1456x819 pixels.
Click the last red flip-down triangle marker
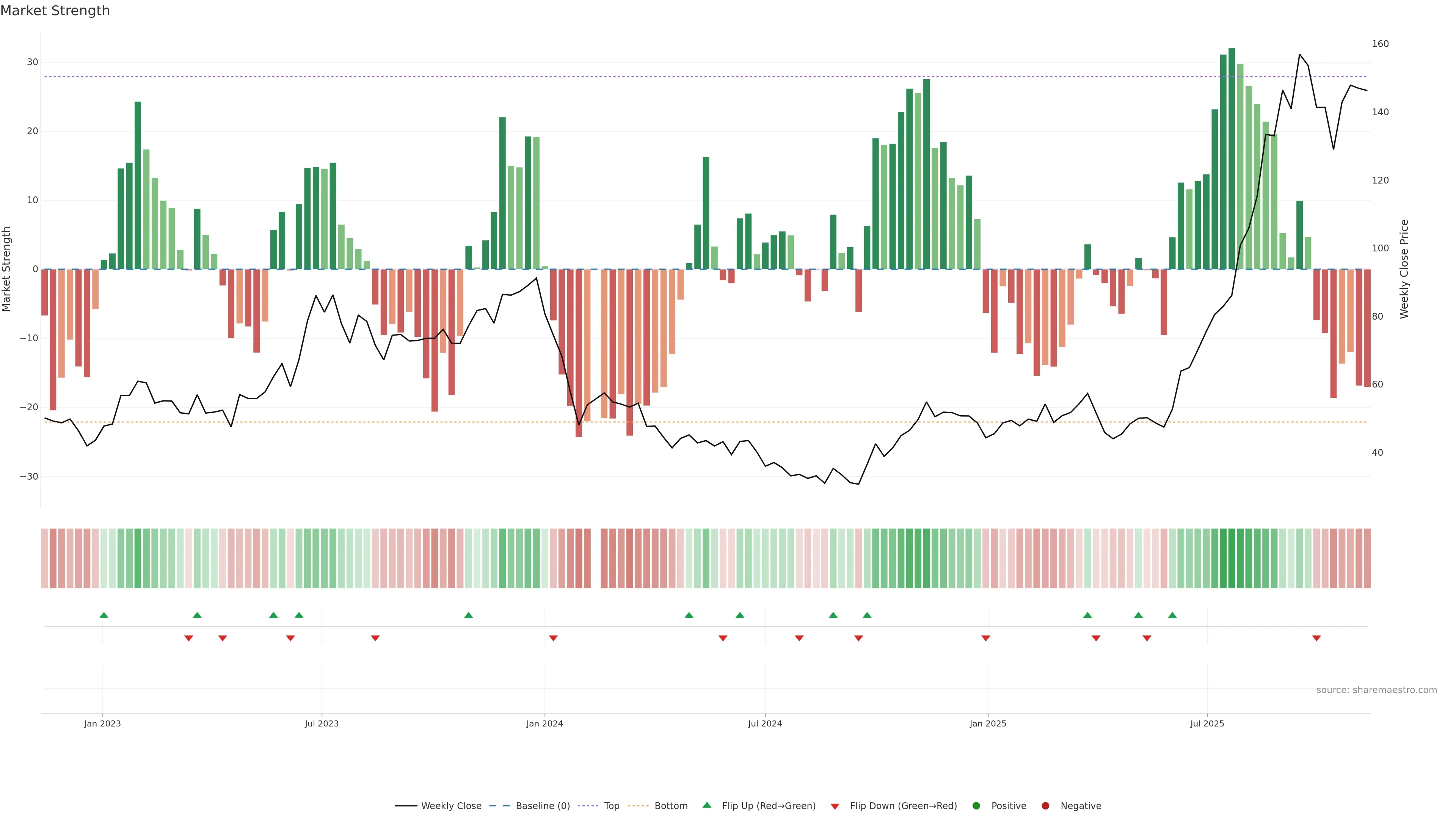tap(1316, 638)
